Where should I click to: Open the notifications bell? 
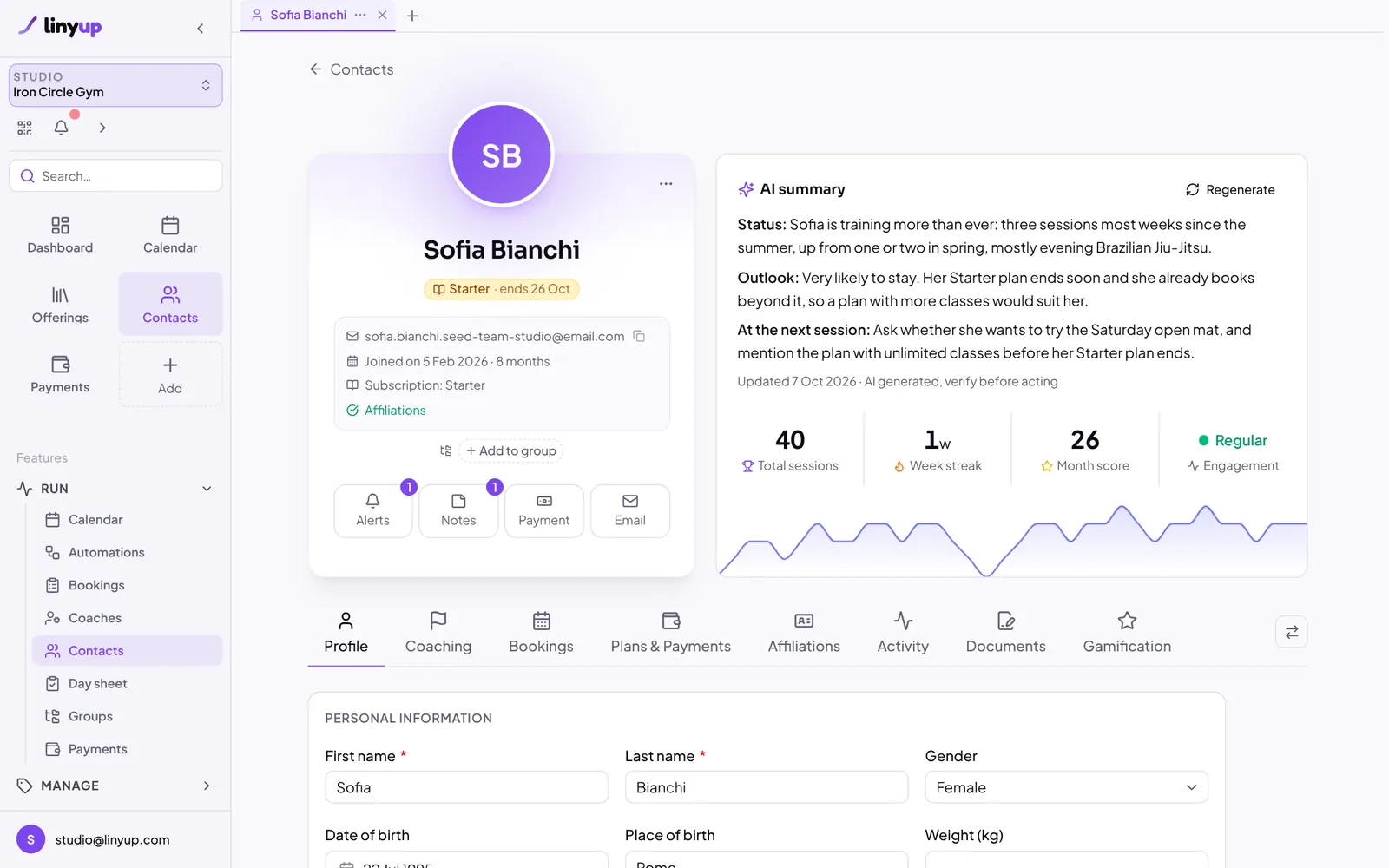click(62, 128)
